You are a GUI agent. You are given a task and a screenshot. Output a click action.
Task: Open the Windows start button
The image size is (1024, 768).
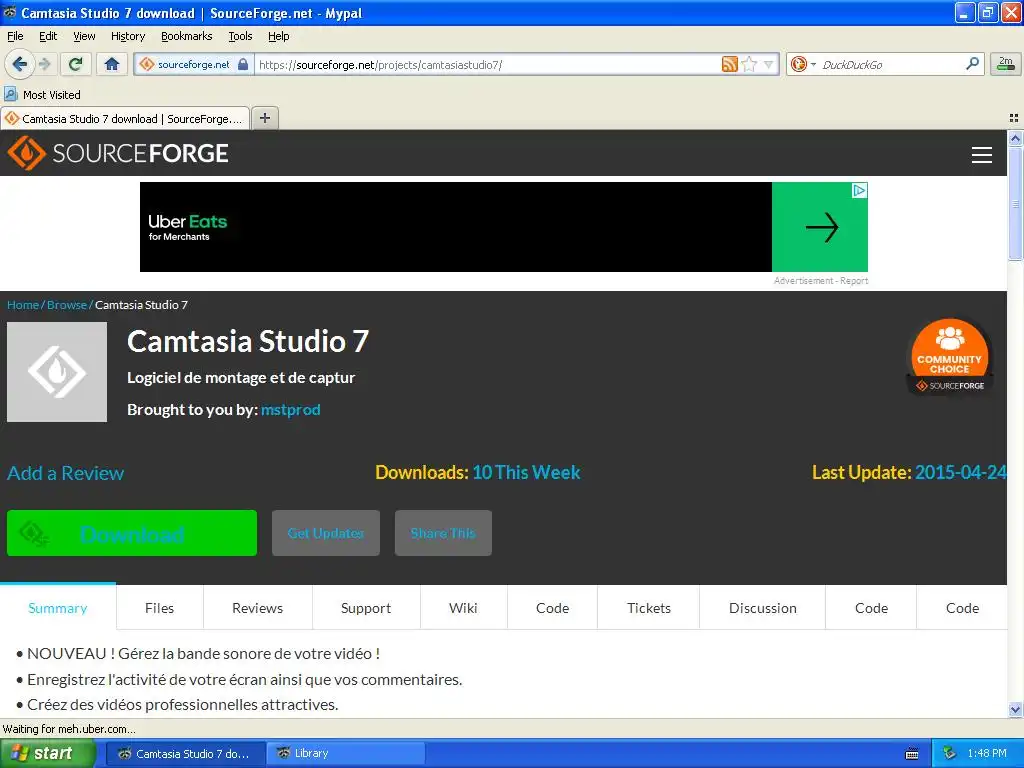pyautogui.click(x=48, y=753)
